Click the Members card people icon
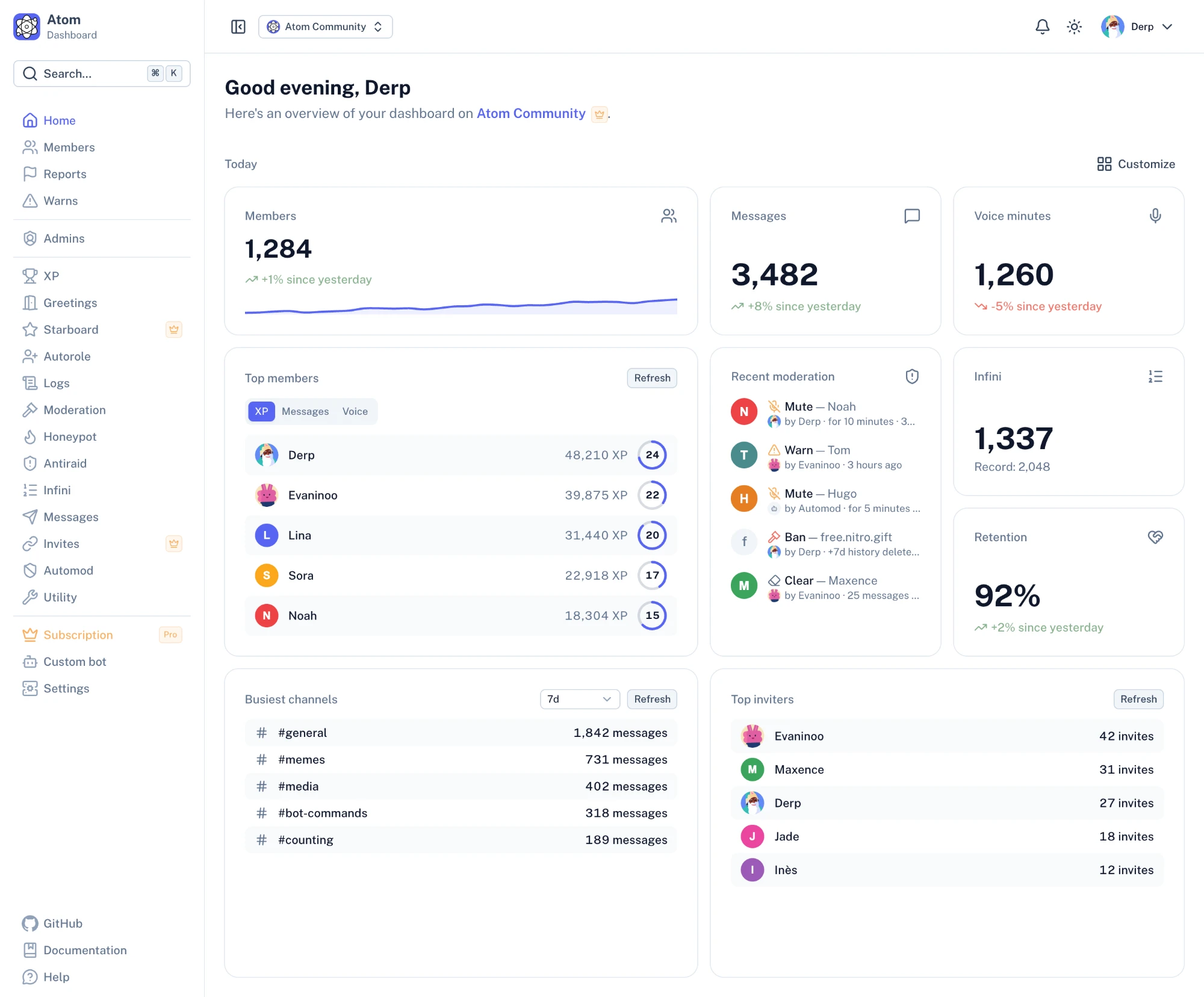The height and width of the screenshot is (997, 1204). tap(669, 216)
